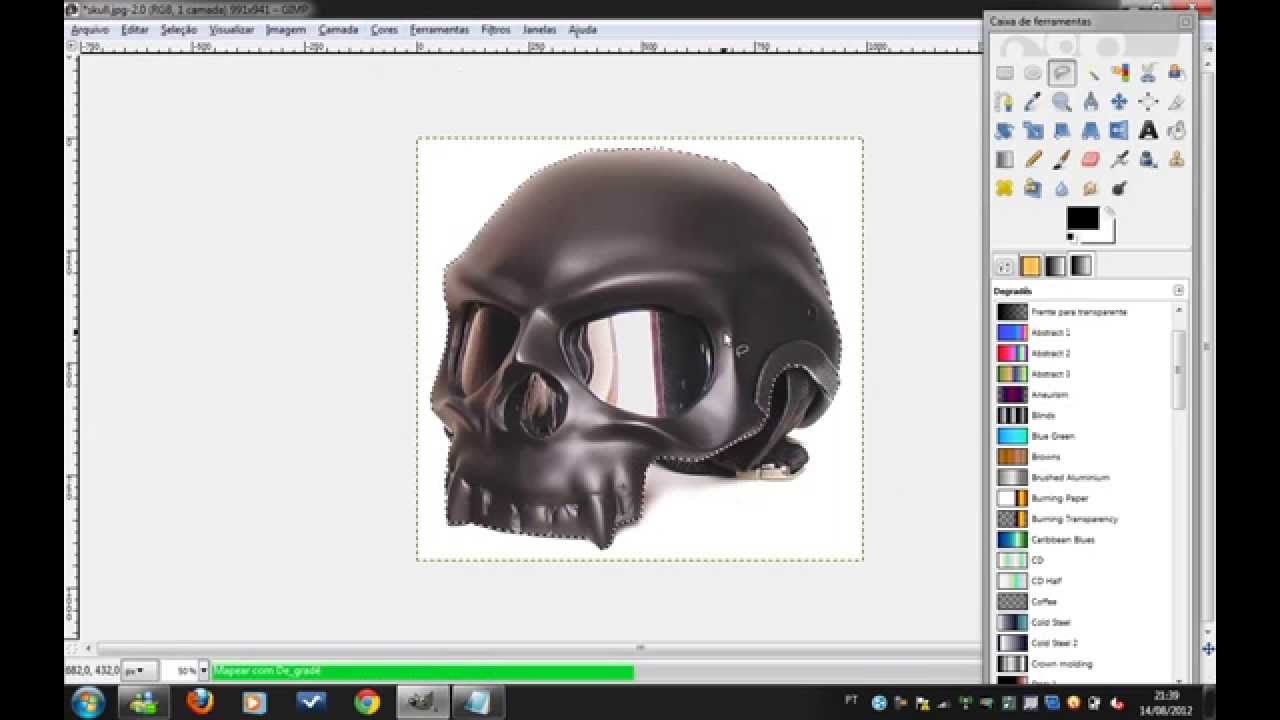The image size is (1280, 720).
Task: Open Firefox from the taskbar
Action: click(x=200, y=702)
